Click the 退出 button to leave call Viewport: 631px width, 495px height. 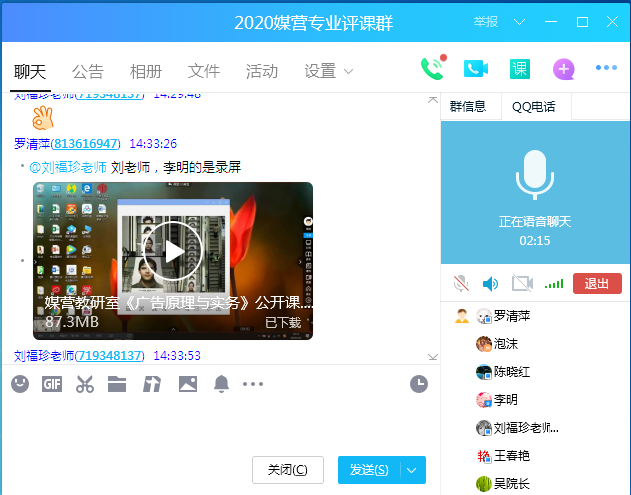[x=597, y=283]
